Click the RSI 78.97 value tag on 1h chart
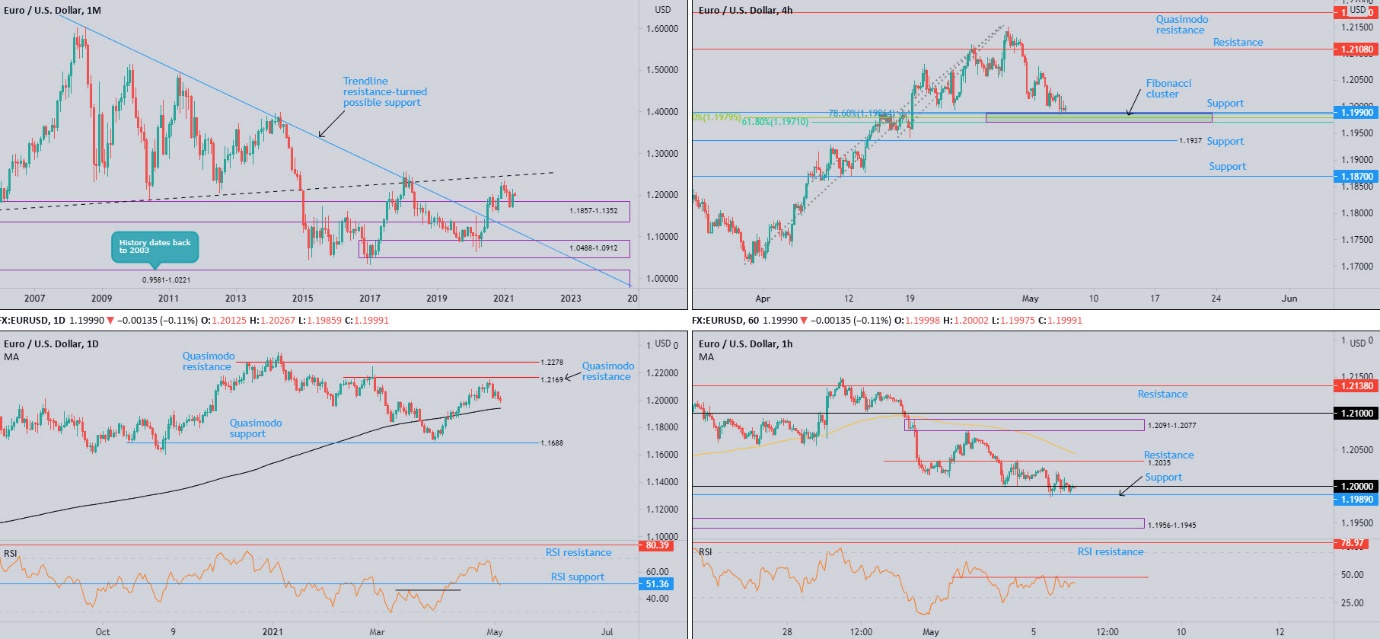This screenshot has height=639, width=1380. coord(1357,543)
